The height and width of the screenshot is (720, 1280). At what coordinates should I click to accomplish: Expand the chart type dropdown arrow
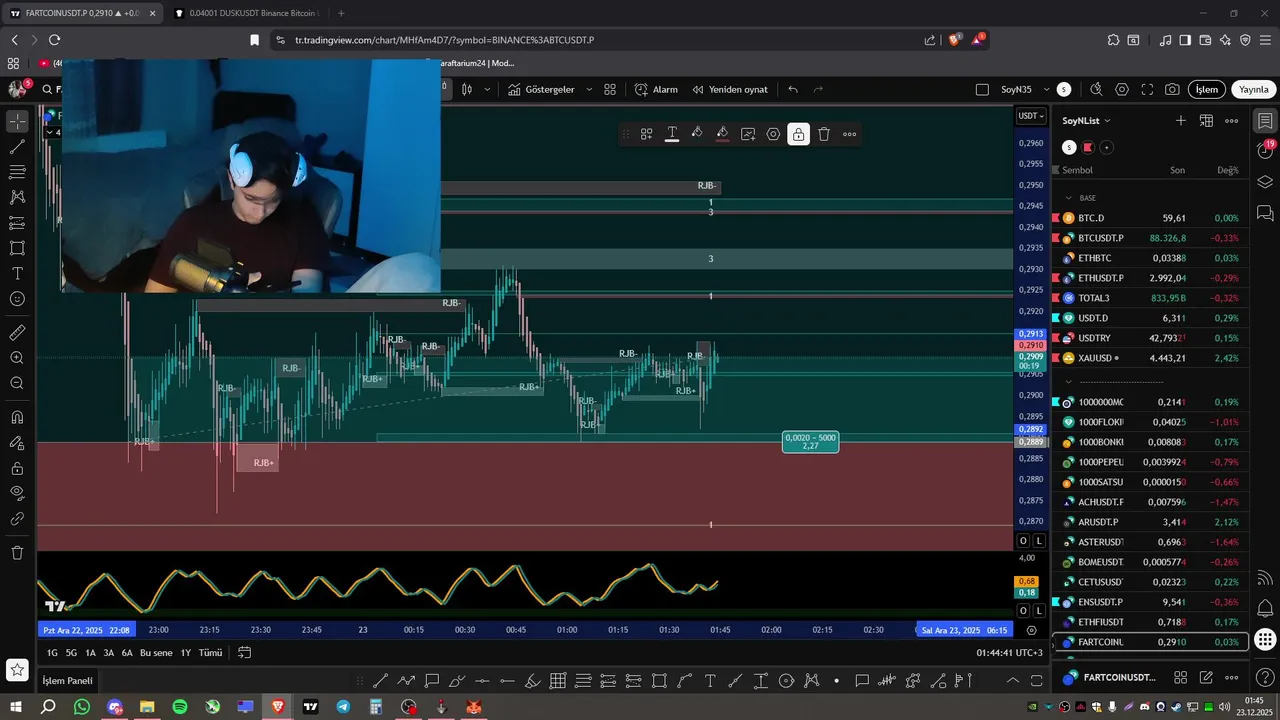point(488,89)
